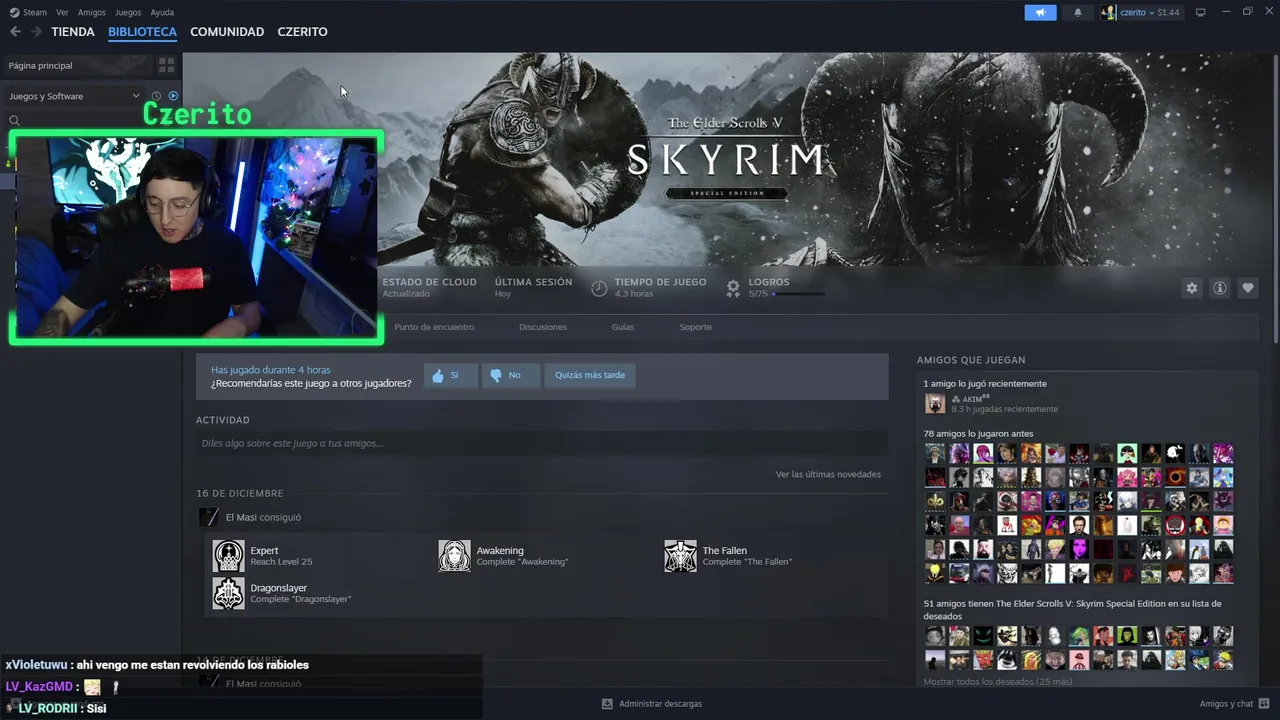This screenshot has width=1280, height=720.
Task: Add game to favorites heart icon
Action: click(x=1247, y=288)
